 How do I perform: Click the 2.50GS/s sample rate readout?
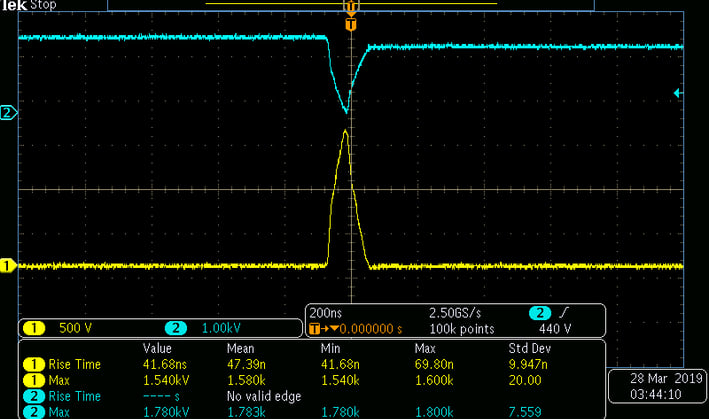[455, 313]
